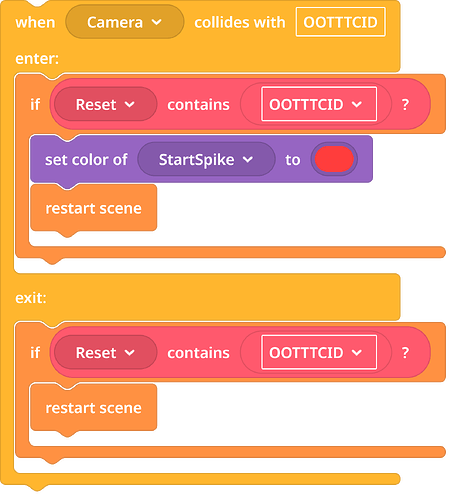Click the 'exit:' section label
The height and width of the screenshot is (500, 461).
(31, 298)
